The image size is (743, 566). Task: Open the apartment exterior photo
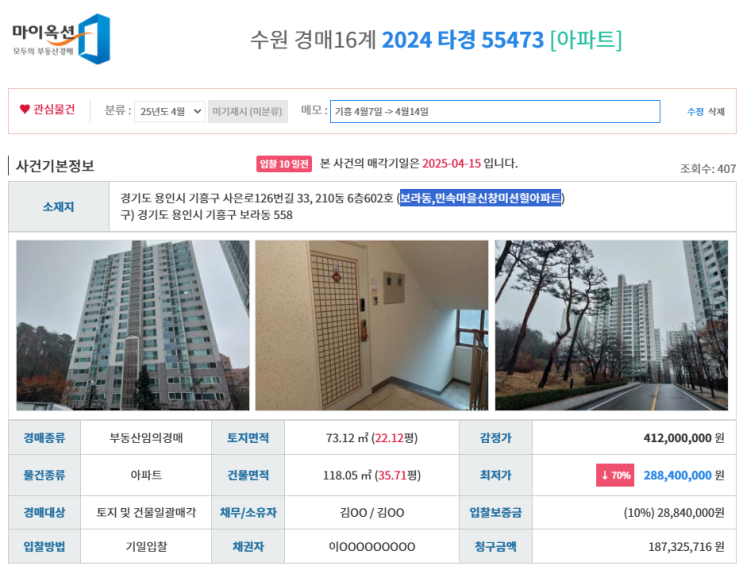coord(133,325)
